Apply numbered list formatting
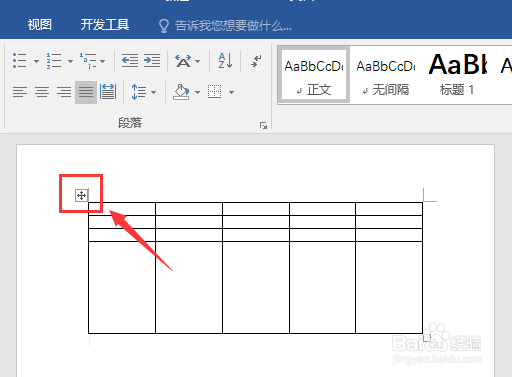 (x=54, y=61)
